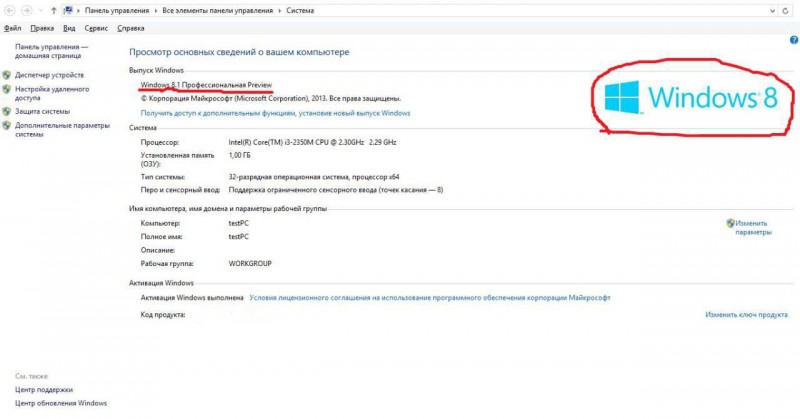Open Панель управления — домашняя страница link

(x=51, y=51)
